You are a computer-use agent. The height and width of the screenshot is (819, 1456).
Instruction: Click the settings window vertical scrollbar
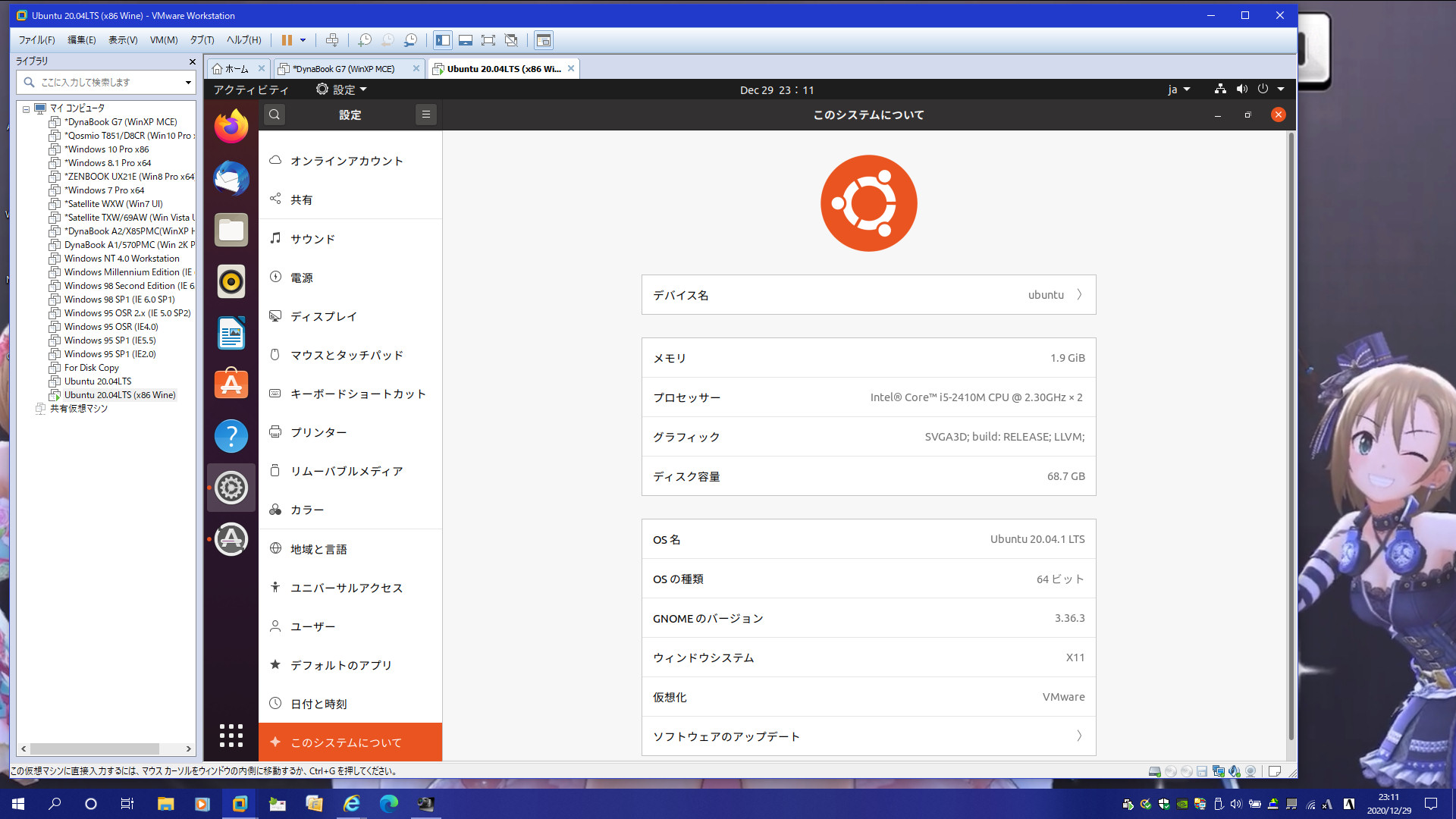(1291, 436)
